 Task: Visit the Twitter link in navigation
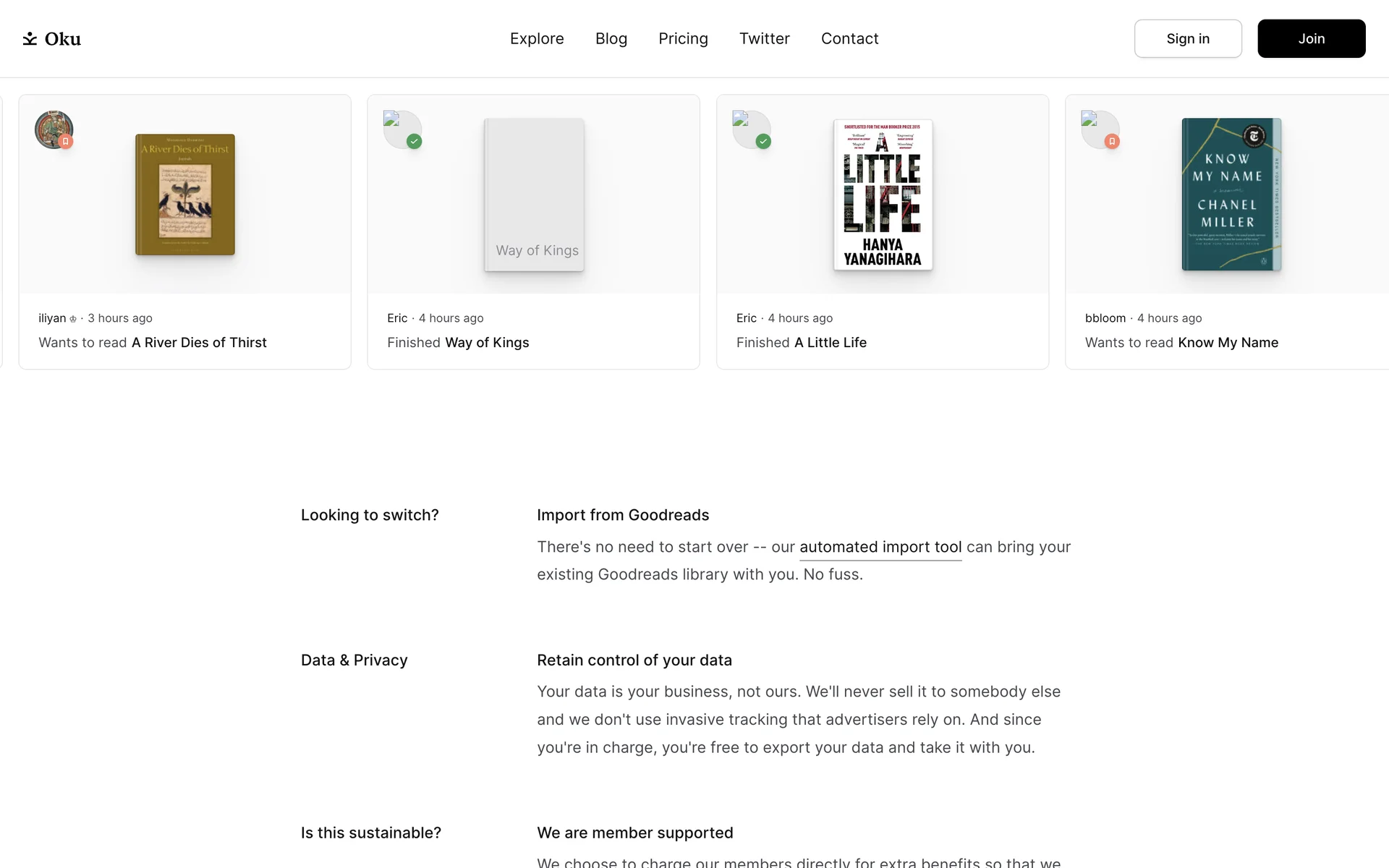coord(764,38)
